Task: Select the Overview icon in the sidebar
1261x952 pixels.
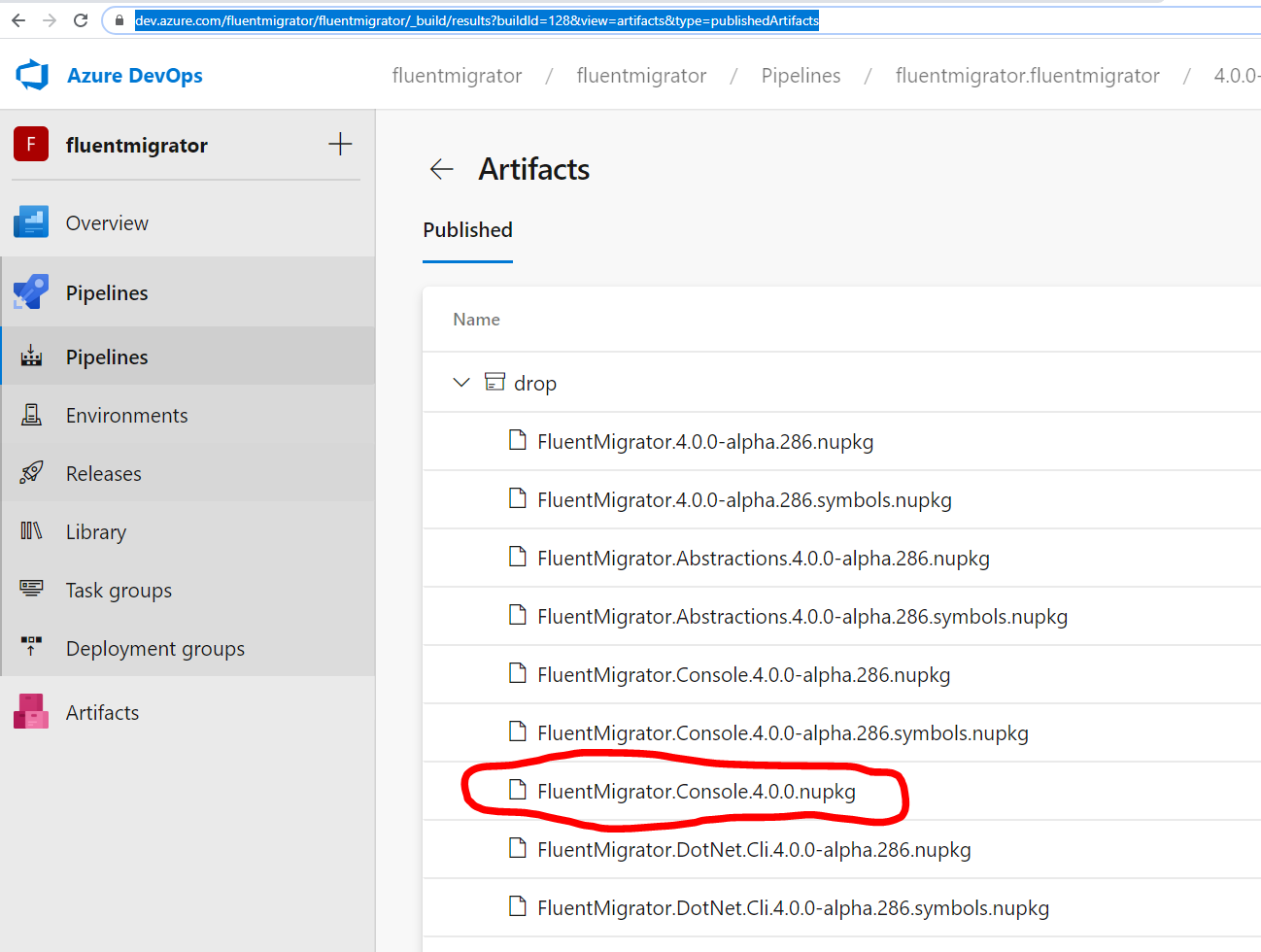Action: (x=32, y=222)
